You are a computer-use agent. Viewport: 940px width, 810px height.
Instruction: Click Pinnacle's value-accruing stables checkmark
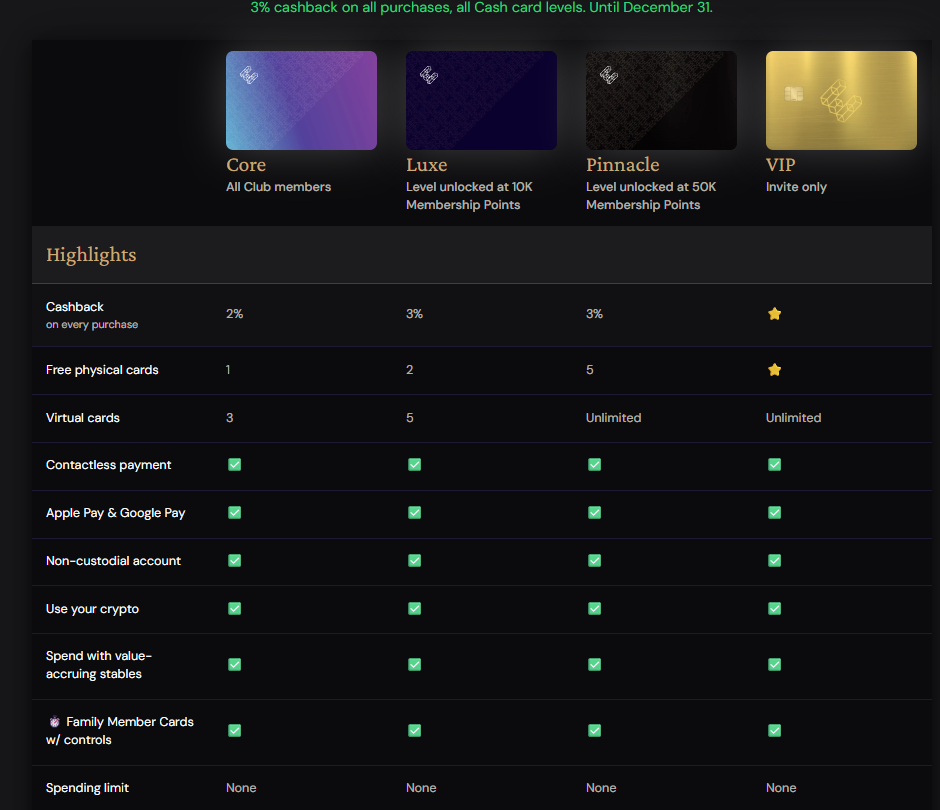[594, 664]
